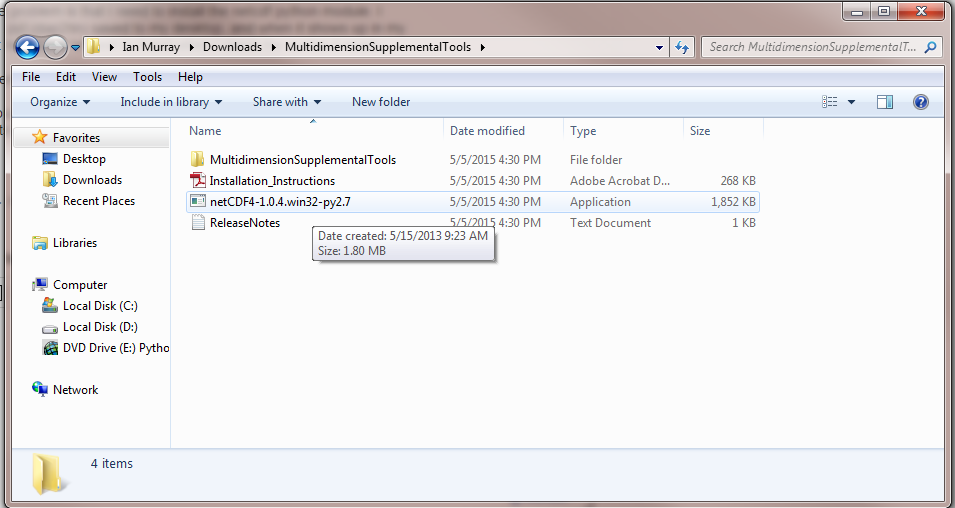Click the Downloads folder icon in Favorites

coord(50,180)
